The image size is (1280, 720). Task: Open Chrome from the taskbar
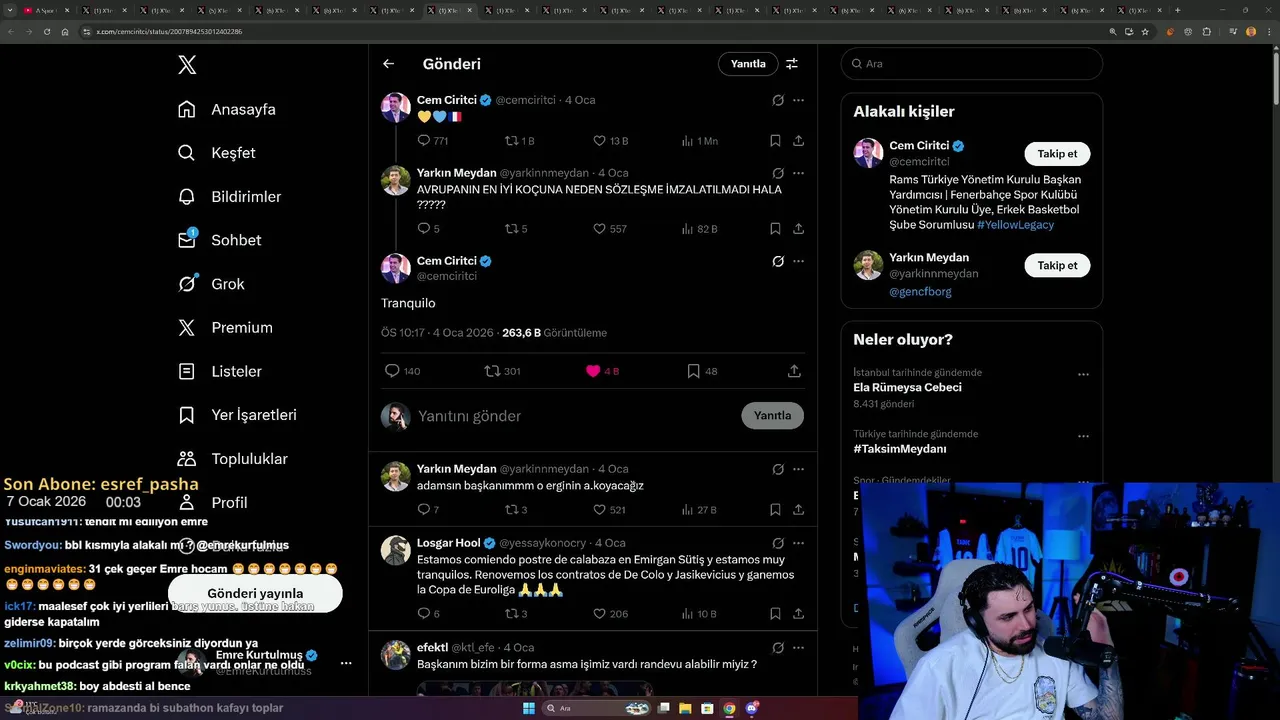[729, 708]
